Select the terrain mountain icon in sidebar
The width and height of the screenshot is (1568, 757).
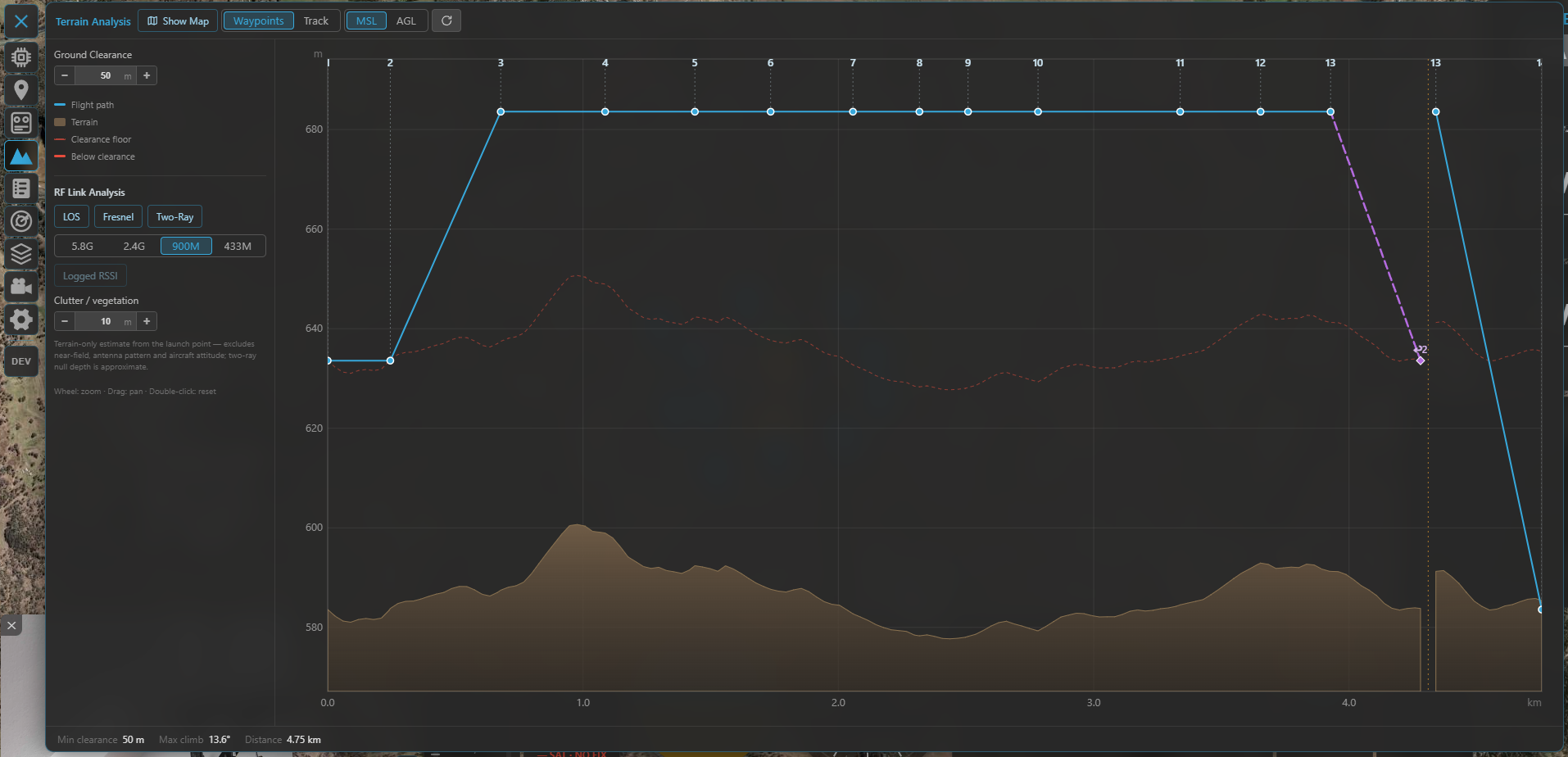(x=21, y=156)
